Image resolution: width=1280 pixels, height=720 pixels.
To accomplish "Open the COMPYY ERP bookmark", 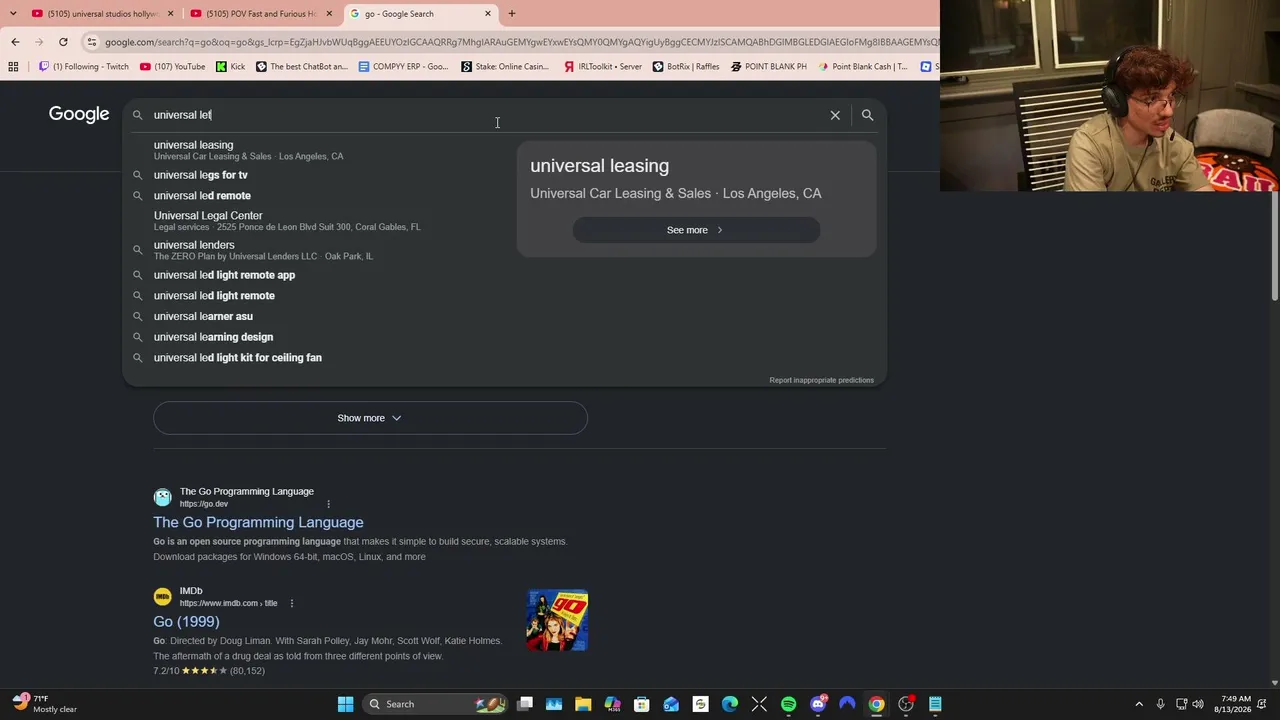I will coord(404,67).
